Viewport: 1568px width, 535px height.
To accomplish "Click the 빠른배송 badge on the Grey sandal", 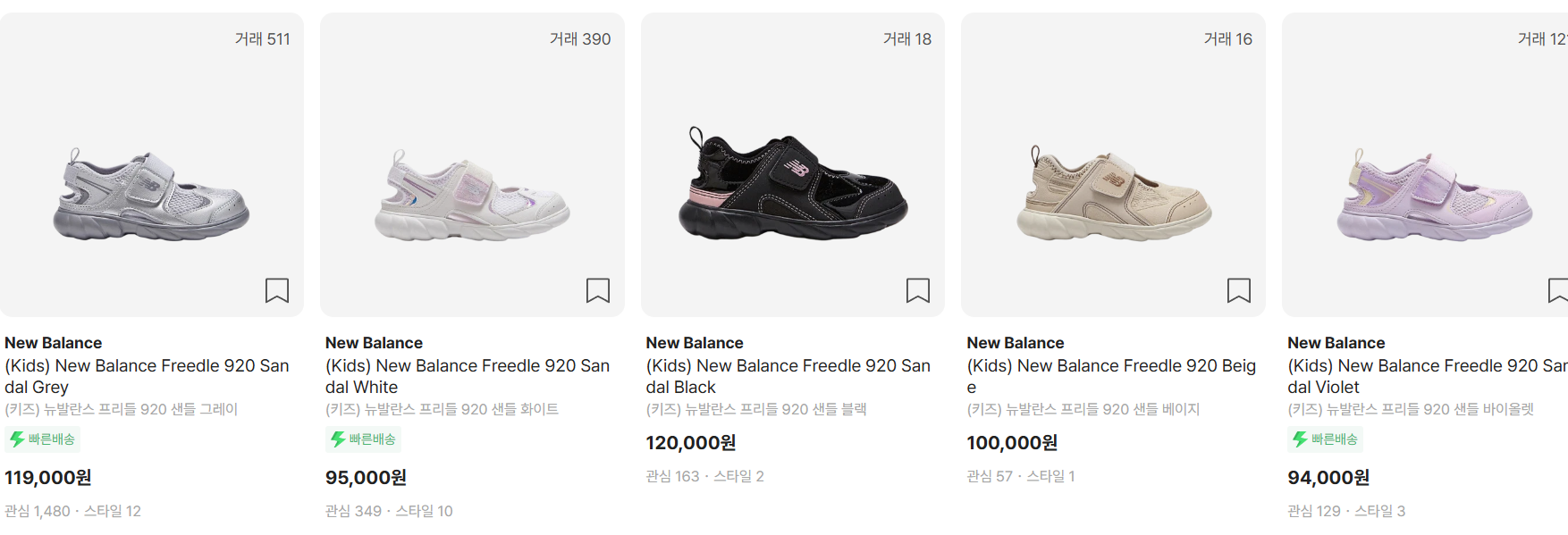I will (43, 439).
